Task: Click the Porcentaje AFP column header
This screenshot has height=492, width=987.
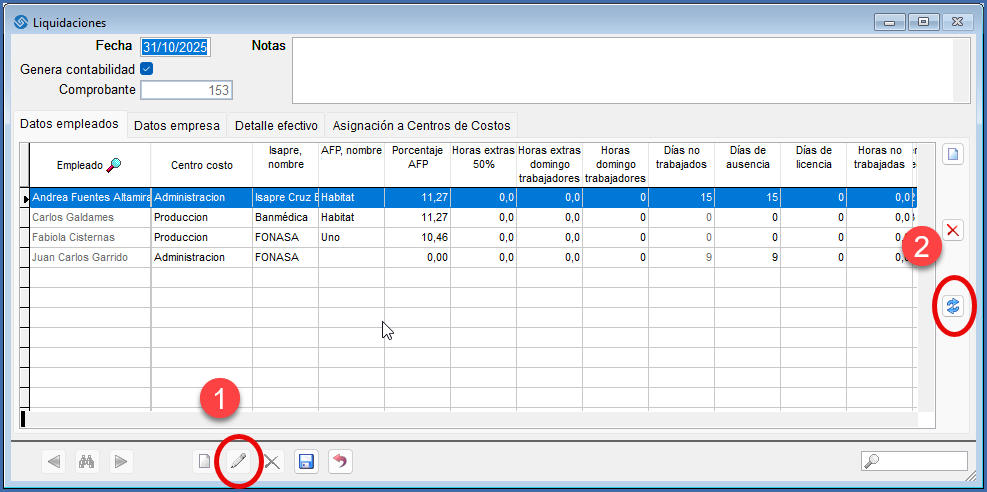Action: click(x=417, y=165)
